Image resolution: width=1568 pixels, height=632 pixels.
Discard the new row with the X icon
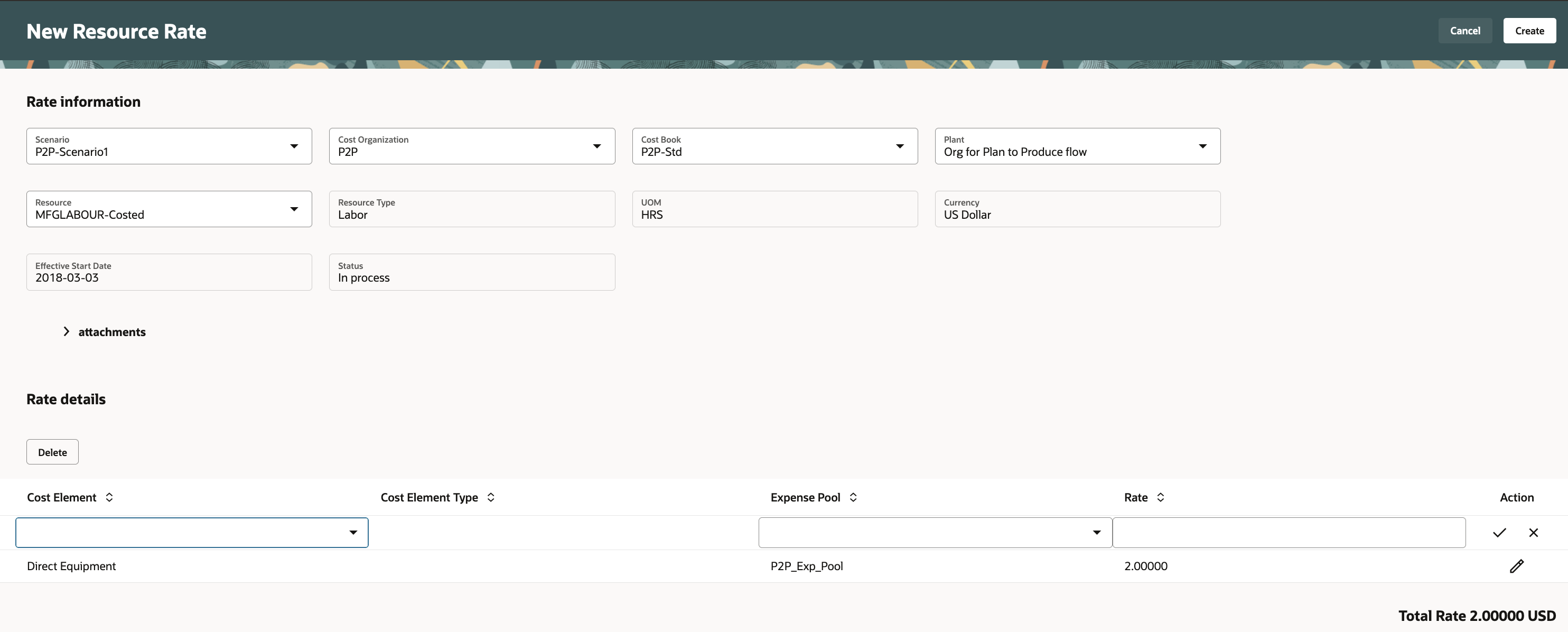(x=1533, y=533)
